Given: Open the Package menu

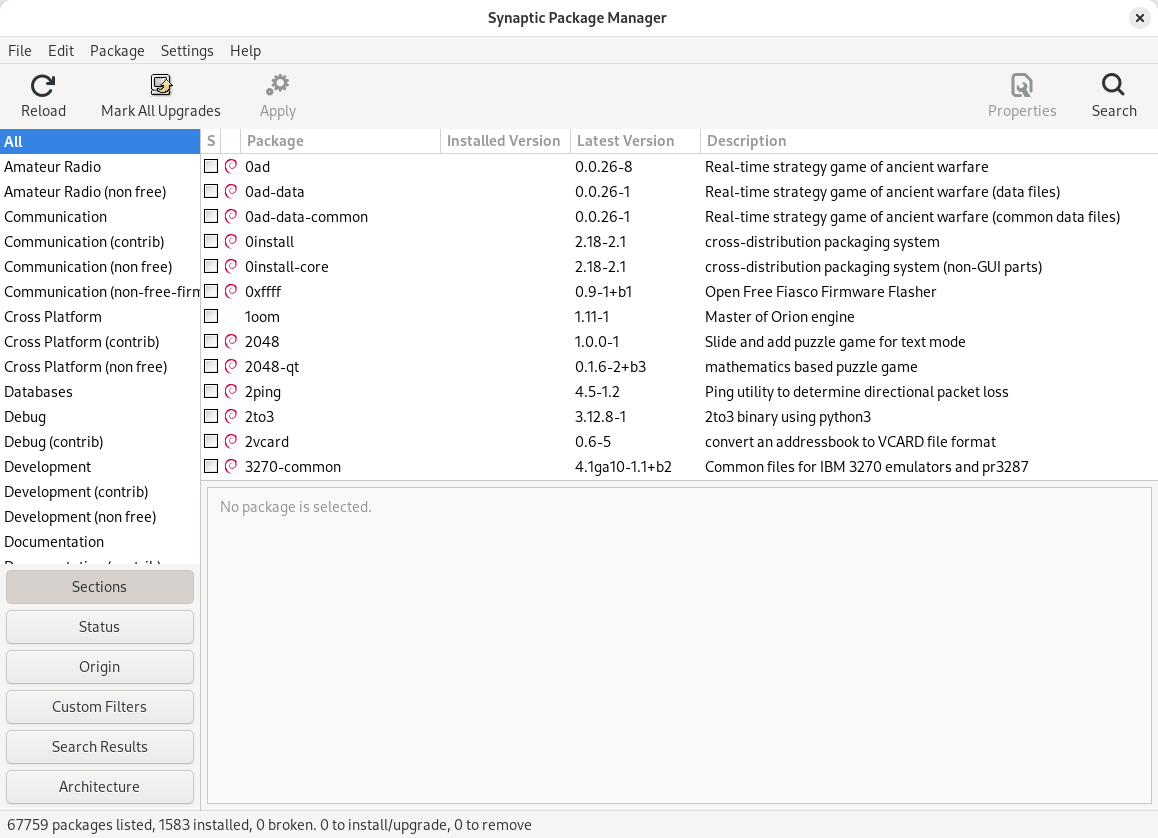Looking at the screenshot, I should (x=117, y=50).
